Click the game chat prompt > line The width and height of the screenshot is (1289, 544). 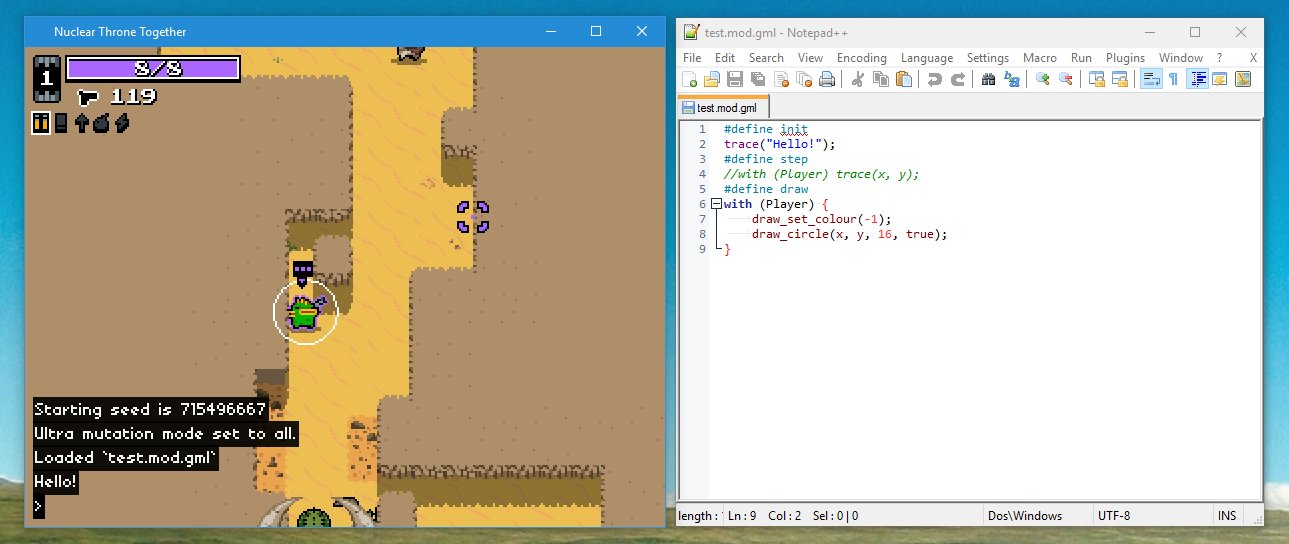(39, 505)
